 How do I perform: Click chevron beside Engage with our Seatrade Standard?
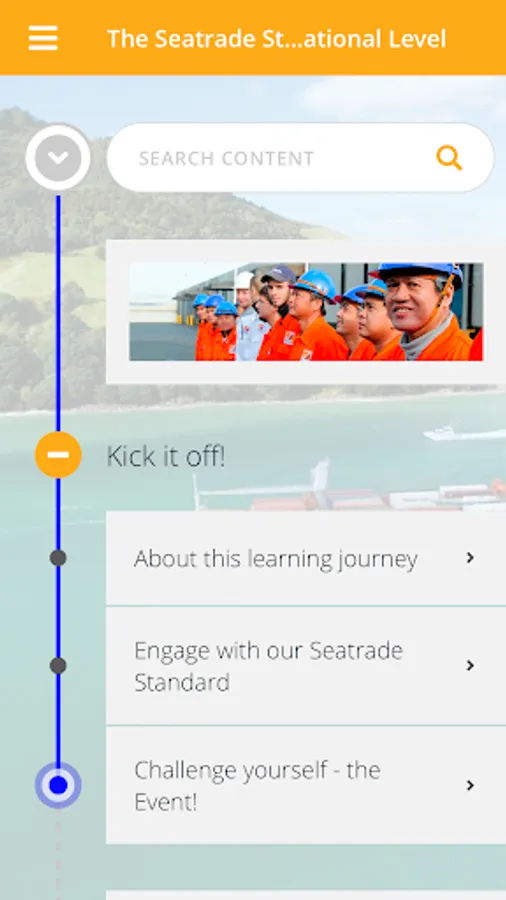tap(470, 665)
